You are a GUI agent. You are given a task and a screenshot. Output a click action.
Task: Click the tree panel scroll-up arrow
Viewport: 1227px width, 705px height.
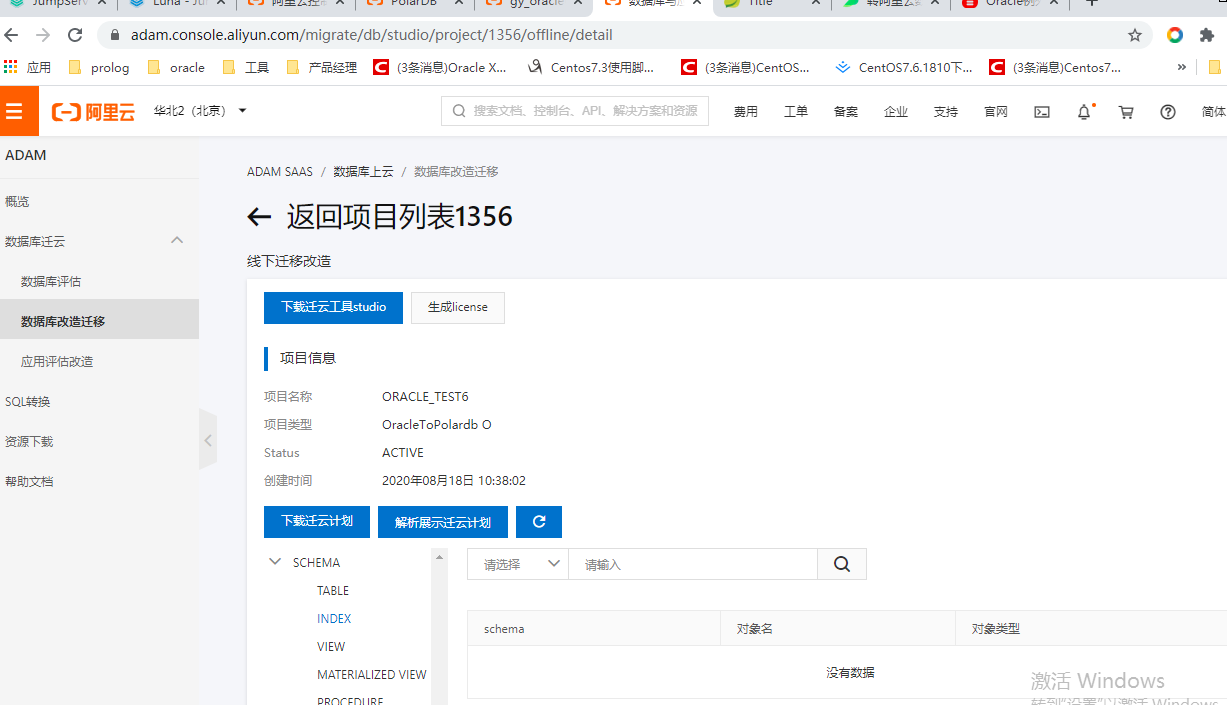coord(440,556)
